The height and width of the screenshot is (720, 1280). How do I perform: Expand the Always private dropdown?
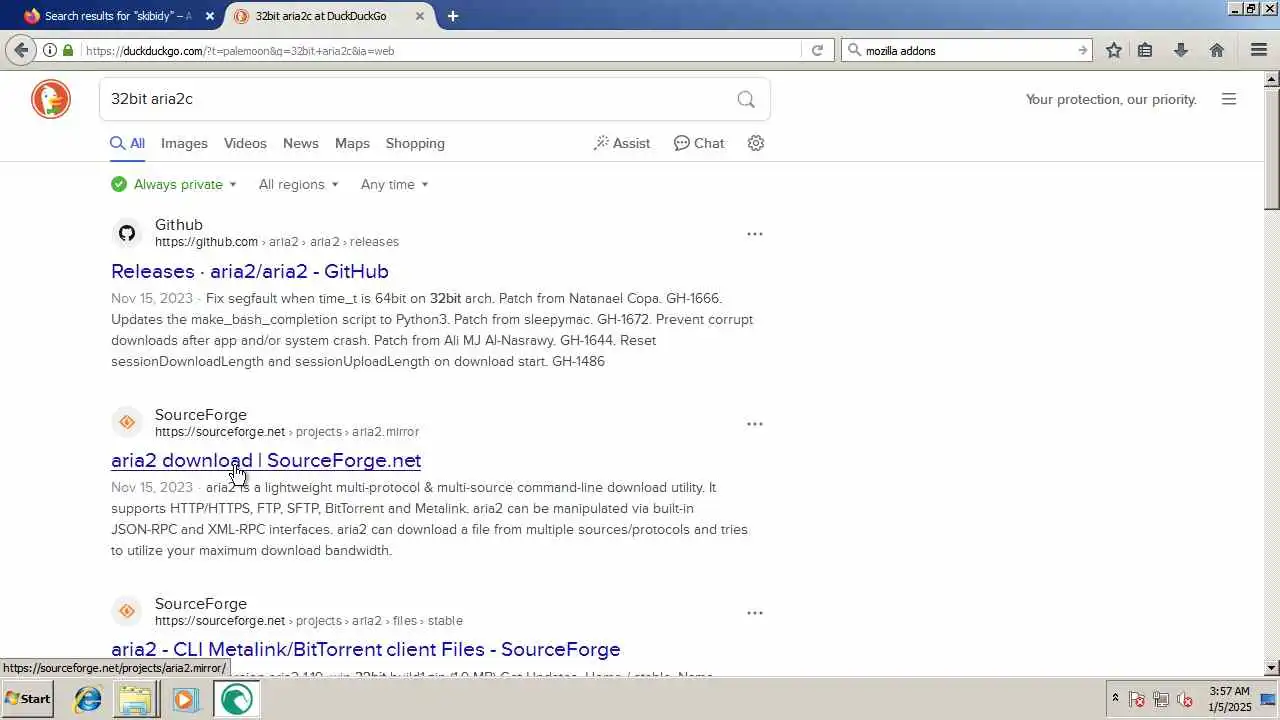174,184
